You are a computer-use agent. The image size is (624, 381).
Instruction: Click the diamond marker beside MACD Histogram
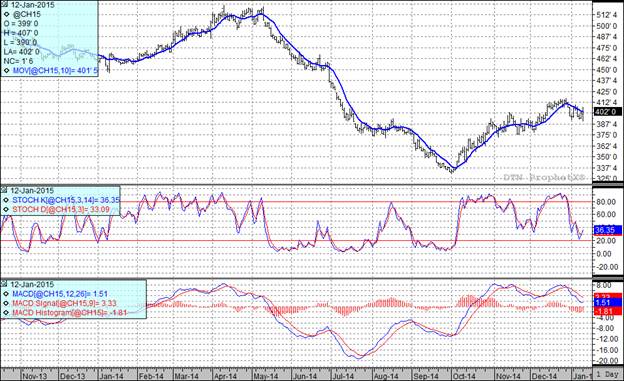[x=6, y=313]
